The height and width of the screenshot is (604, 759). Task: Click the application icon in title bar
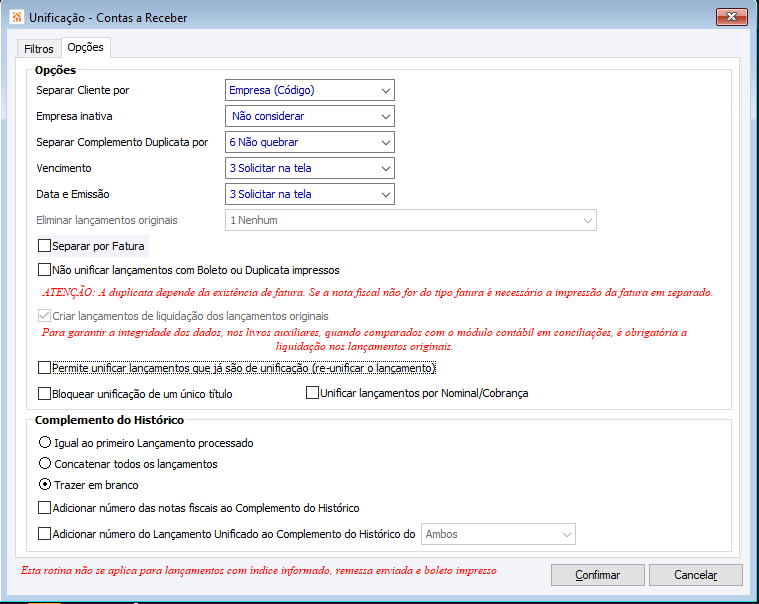pyautogui.click(x=17, y=17)
